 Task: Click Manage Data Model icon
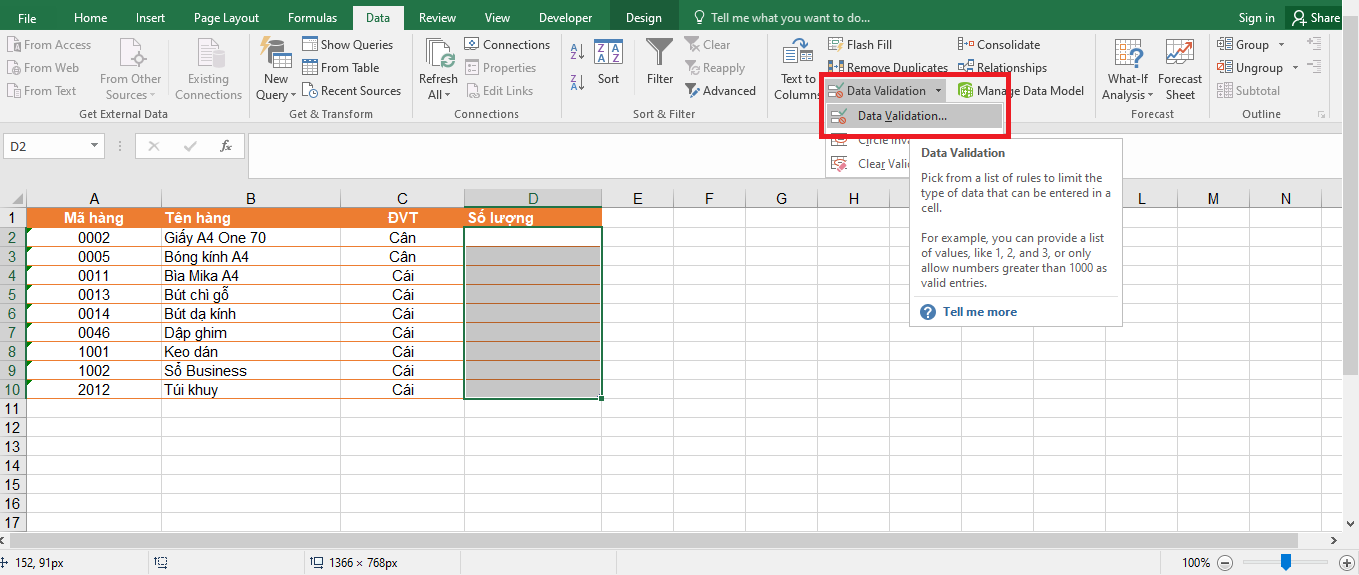pyautogui.click(x=965, y=91)
